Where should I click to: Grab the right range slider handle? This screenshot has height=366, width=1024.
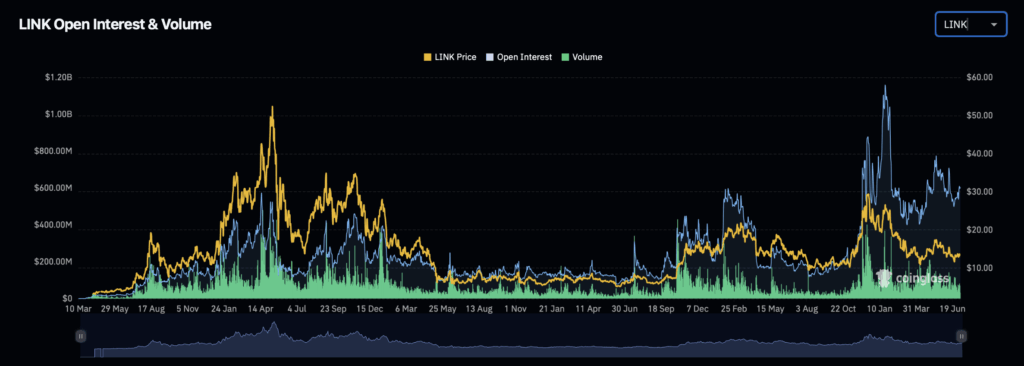click(961, 336)
